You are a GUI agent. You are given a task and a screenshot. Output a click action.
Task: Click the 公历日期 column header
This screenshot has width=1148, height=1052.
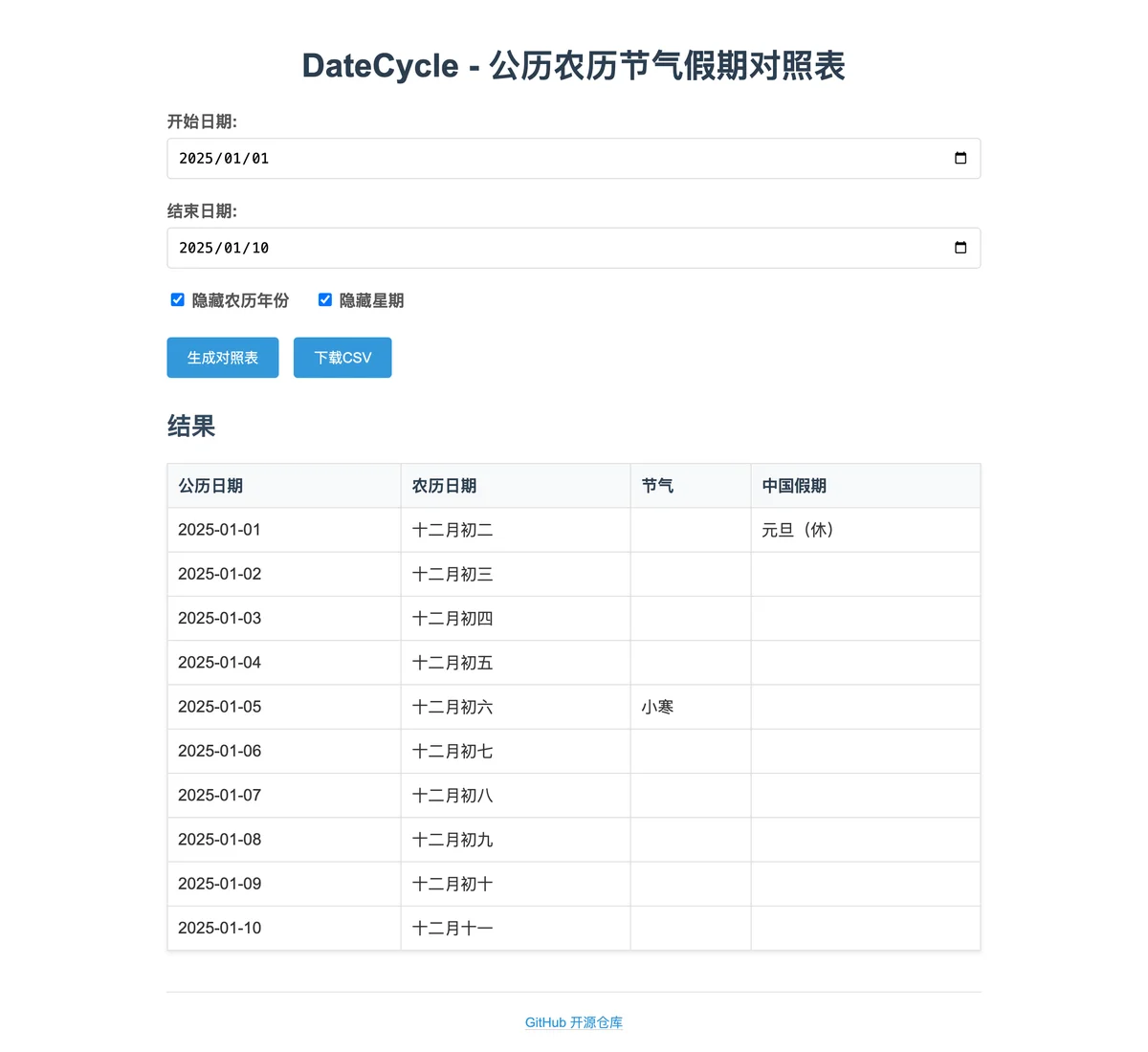pyautogui.click(x=284, y=486)
